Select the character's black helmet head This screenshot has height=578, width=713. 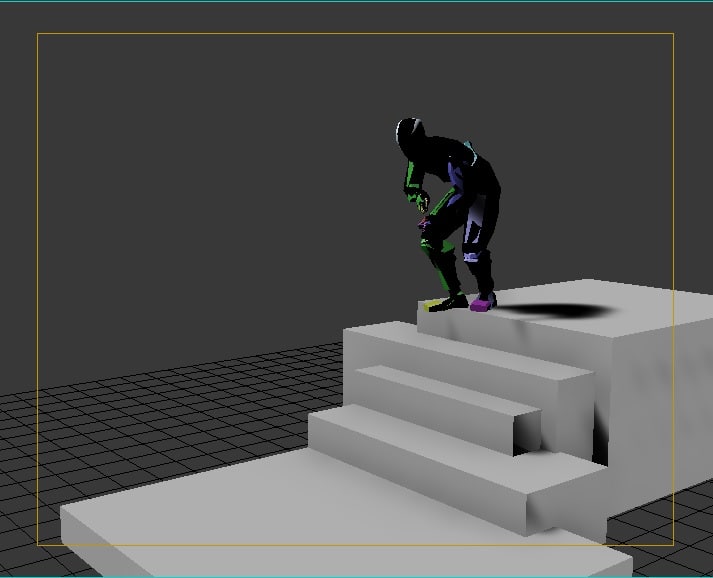(411, 135)
